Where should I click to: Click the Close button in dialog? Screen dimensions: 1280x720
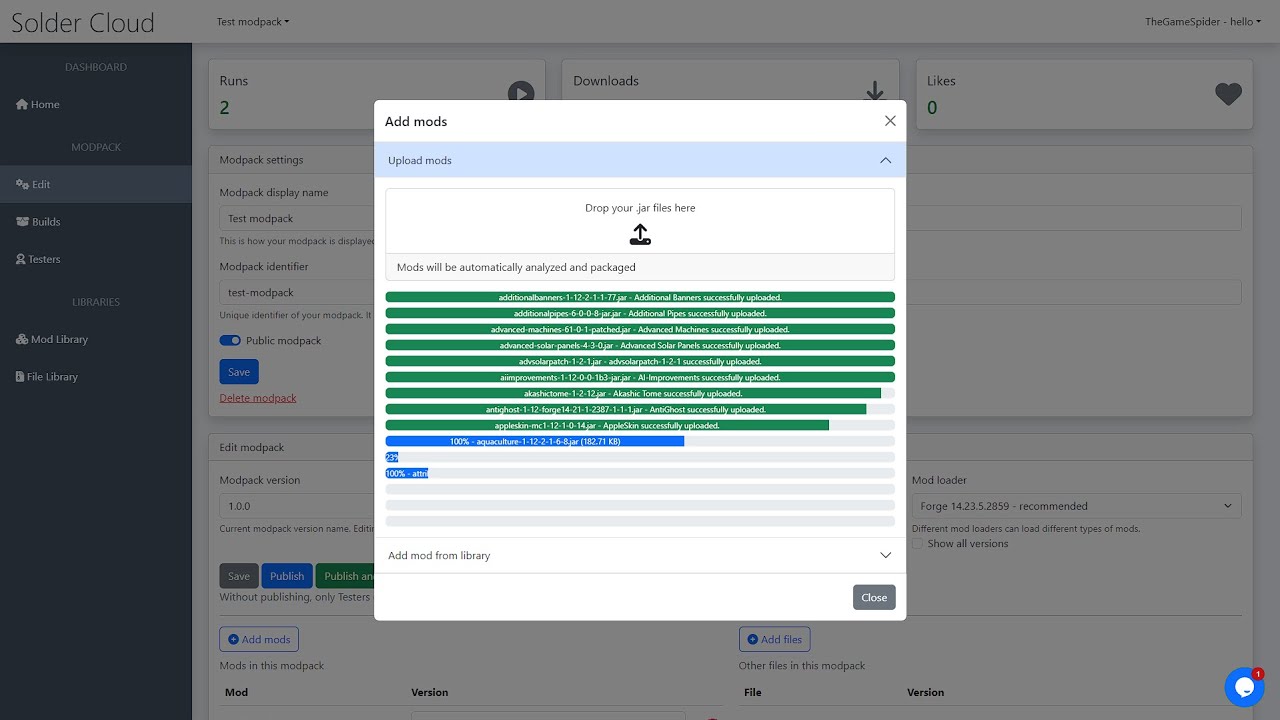(874, 597)
